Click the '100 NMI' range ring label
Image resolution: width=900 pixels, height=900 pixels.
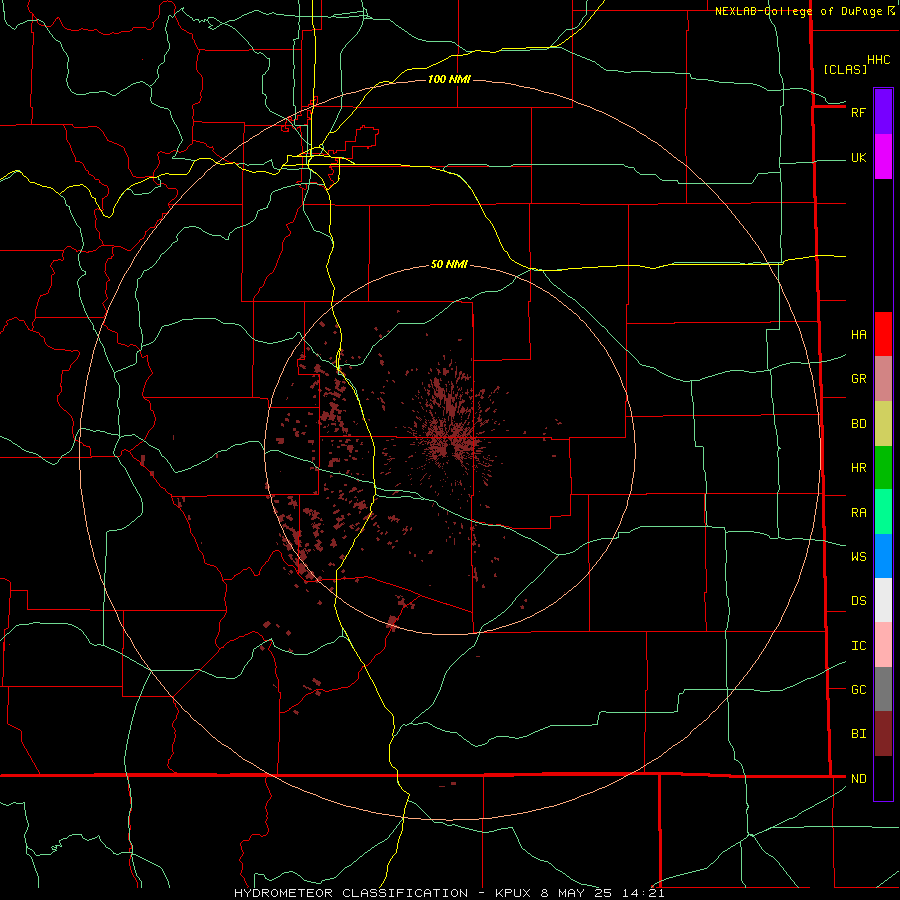[x=449, y=79]
